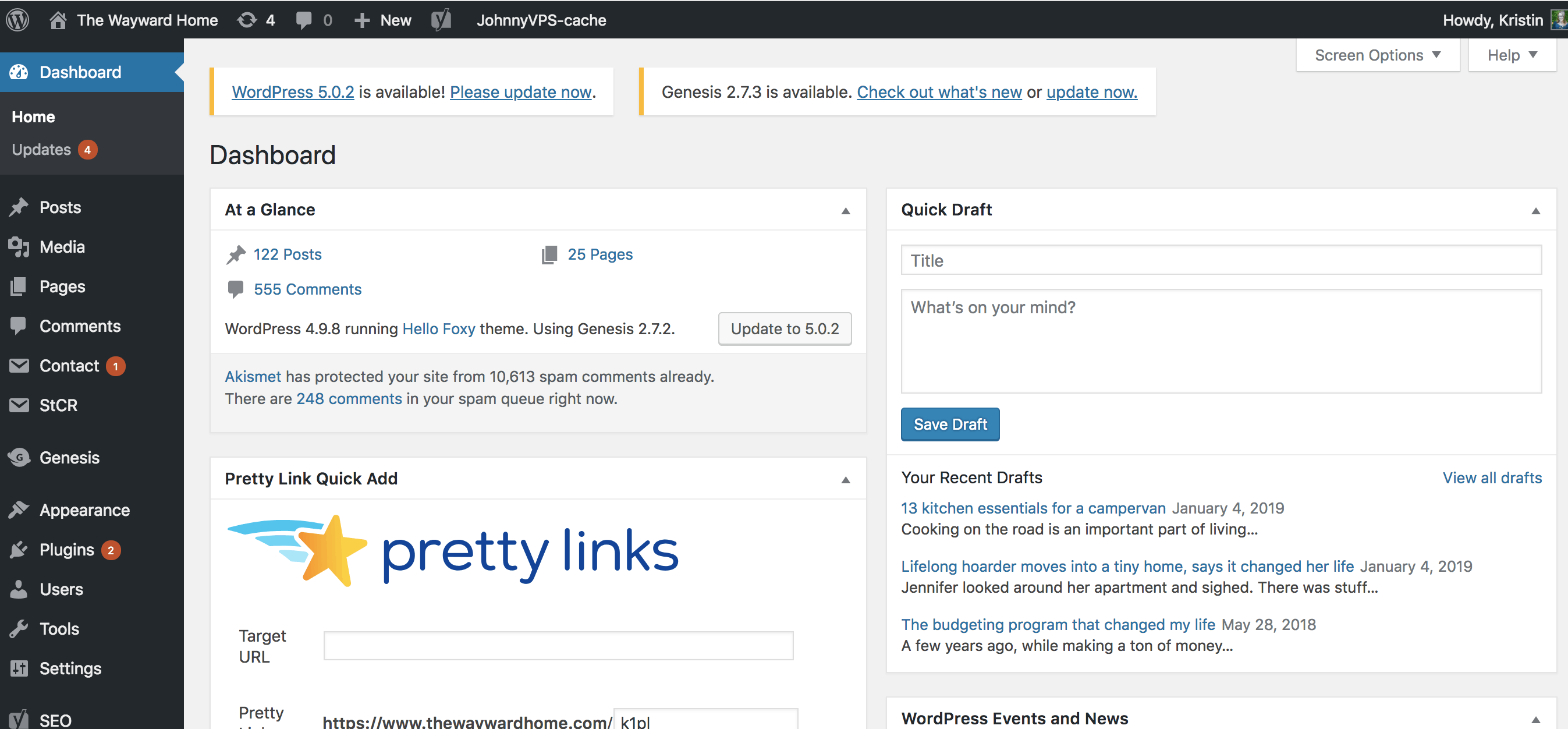Click the updates refresh icon in admin bar
The image size is (1568, 729).
tap(247, 20)
